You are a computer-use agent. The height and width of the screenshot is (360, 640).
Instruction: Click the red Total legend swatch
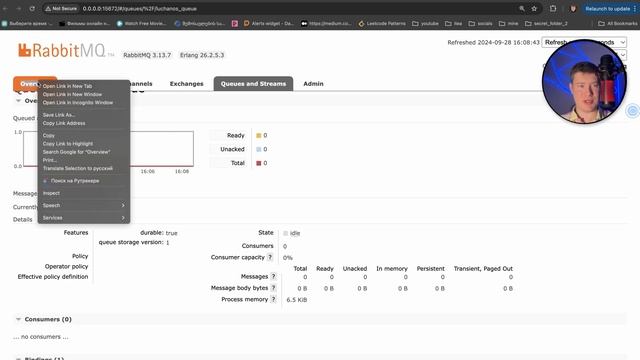pos(258,163)
